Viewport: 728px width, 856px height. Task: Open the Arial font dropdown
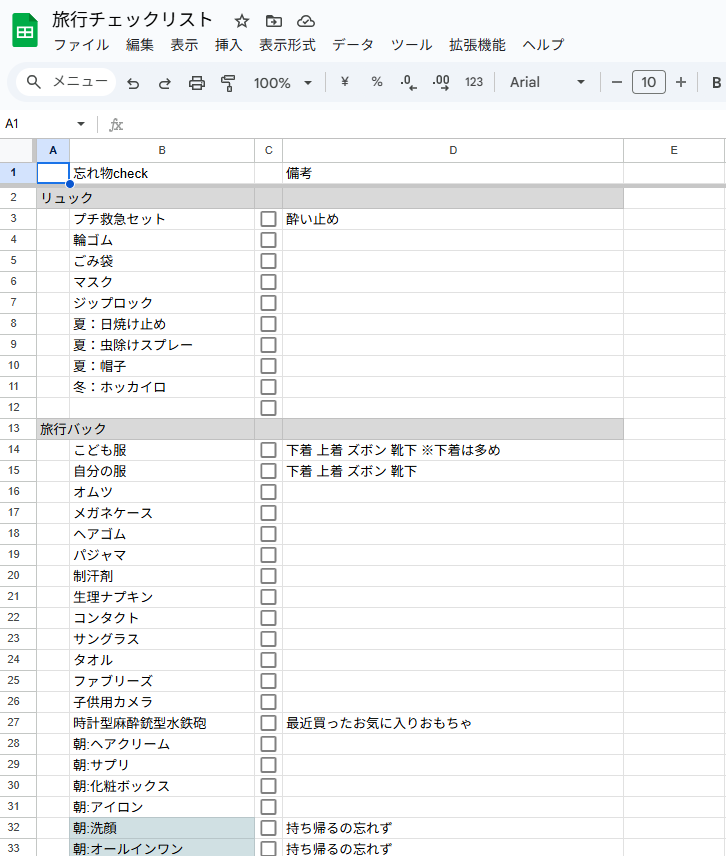click(547, 82)
